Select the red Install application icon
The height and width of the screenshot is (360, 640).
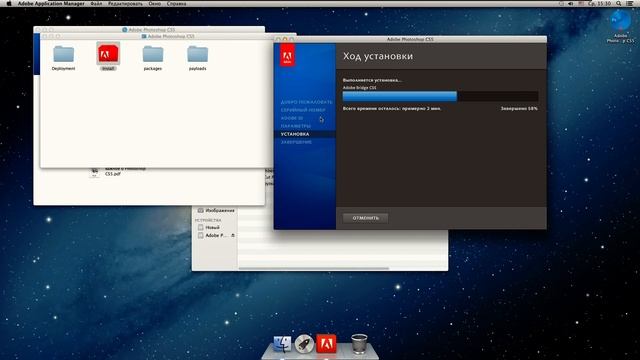click(x=108, y=54)
